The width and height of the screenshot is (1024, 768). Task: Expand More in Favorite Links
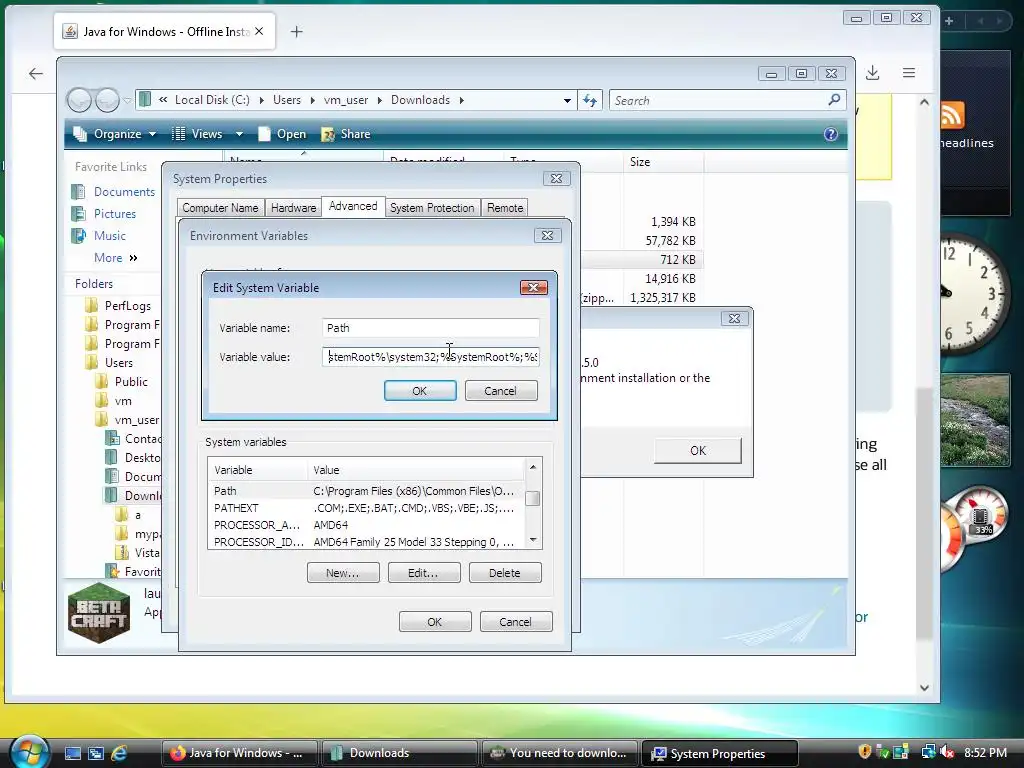116,258
